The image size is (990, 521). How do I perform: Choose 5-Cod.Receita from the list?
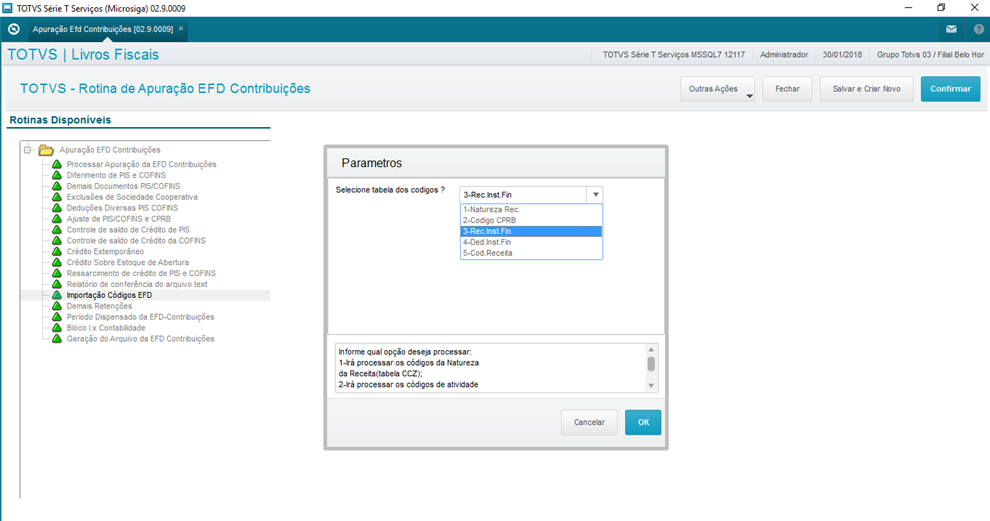pyautogui.click(x=531, y=253)
